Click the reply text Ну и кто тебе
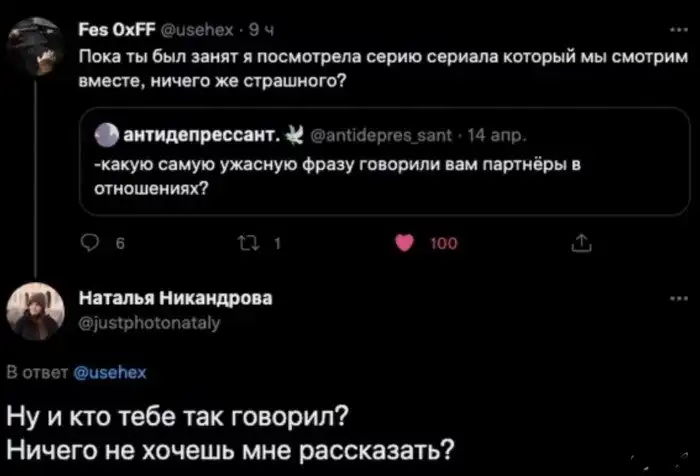700x476 pixels. coord(183,414)
